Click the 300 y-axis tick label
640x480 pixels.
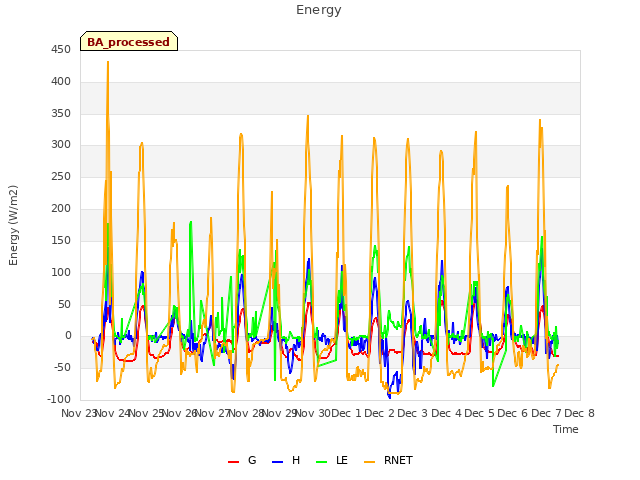click(61, 145)
